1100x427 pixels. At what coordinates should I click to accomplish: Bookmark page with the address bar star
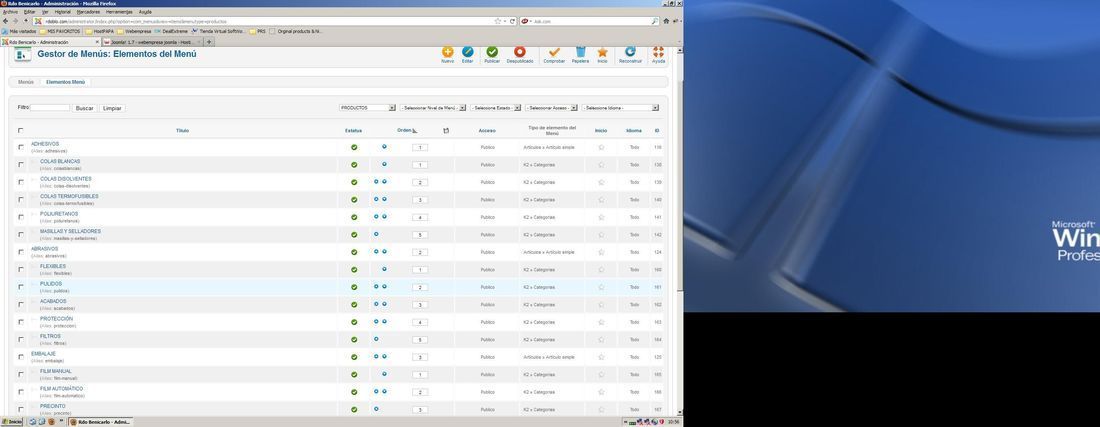[x=497, y=21]
